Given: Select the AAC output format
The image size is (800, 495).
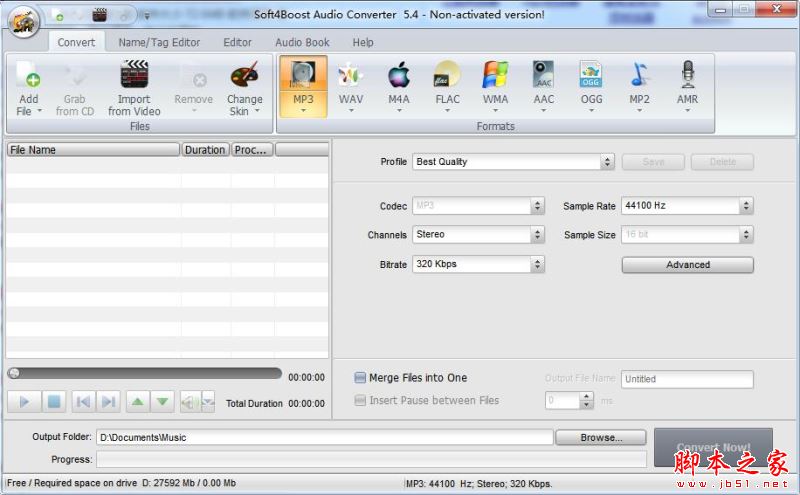Looking at the screenshot, I should point(543,86).
